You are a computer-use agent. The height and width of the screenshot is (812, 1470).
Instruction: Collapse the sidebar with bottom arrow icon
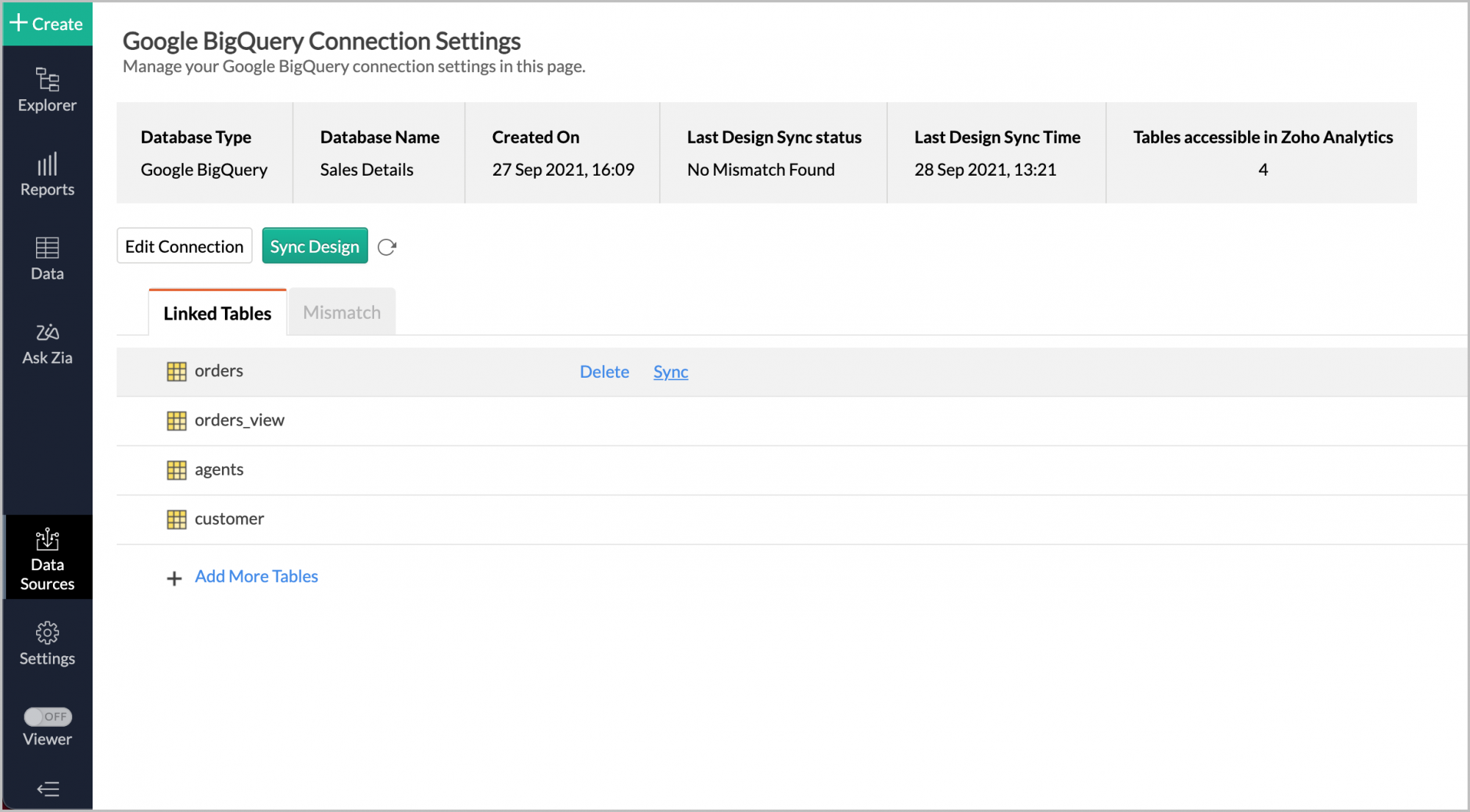coord(48,789)
